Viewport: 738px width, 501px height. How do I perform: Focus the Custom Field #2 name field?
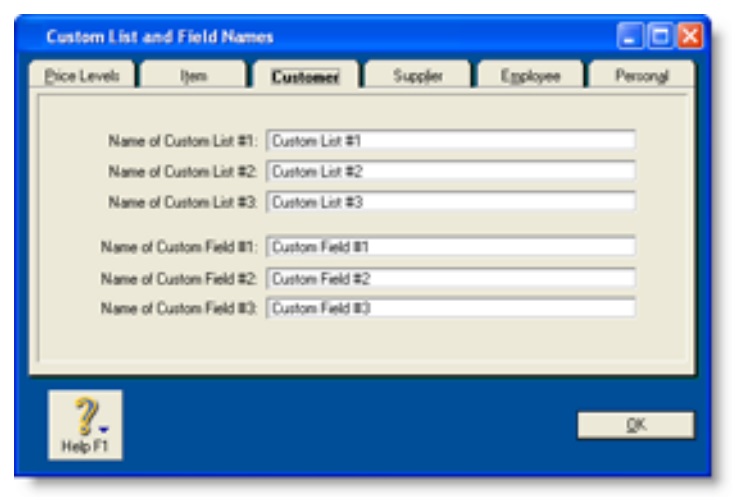[451, 278]
